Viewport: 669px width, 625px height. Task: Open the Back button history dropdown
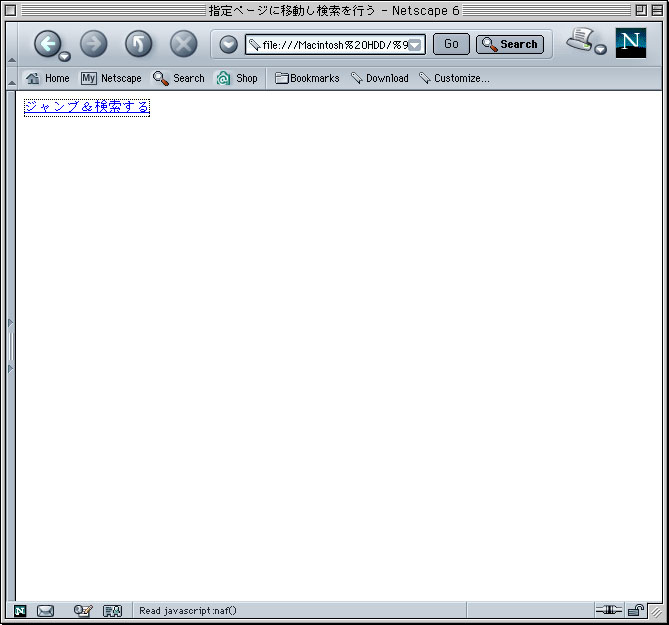point(64,56)
